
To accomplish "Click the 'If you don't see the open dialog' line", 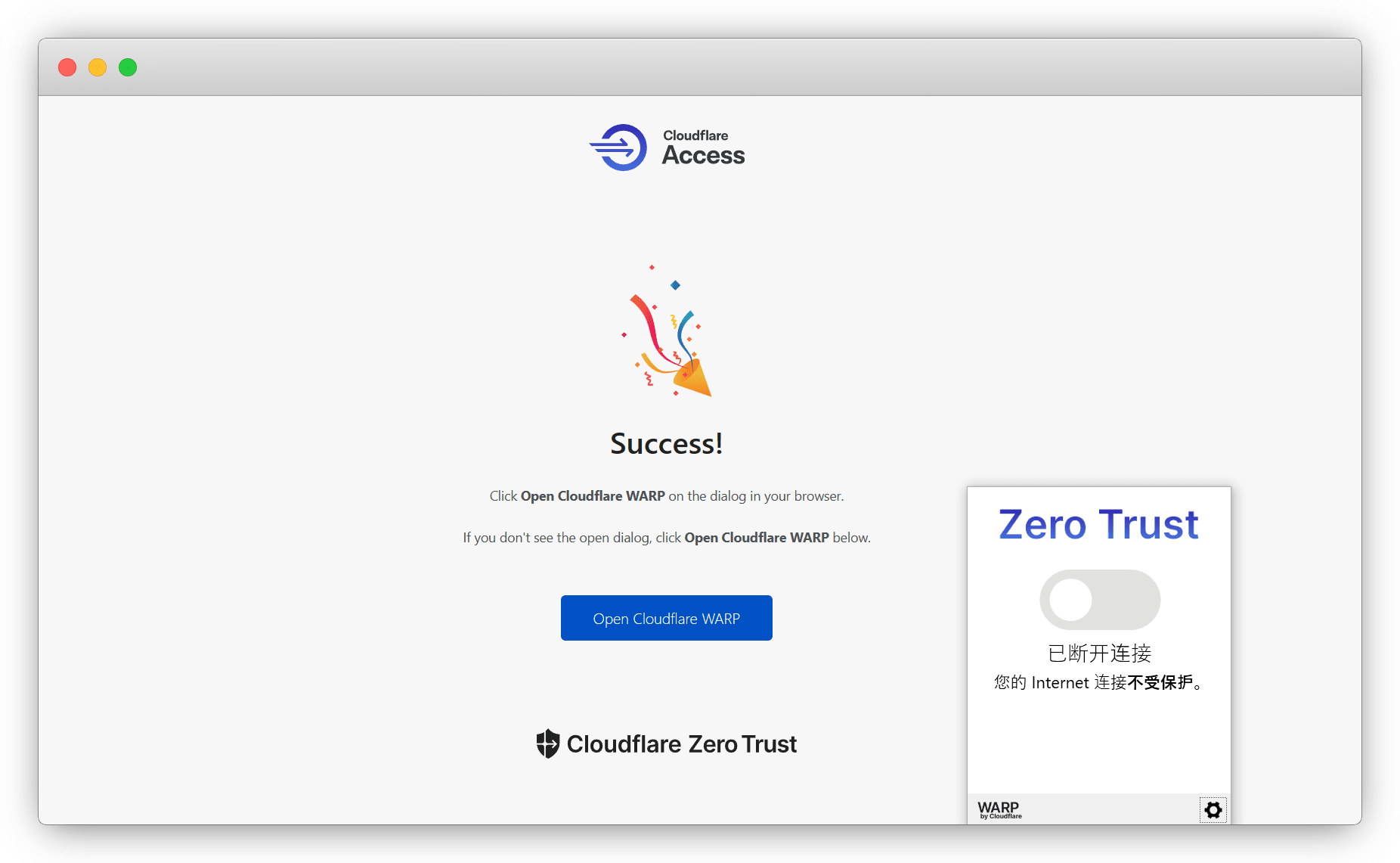I will tap(666, 538).
